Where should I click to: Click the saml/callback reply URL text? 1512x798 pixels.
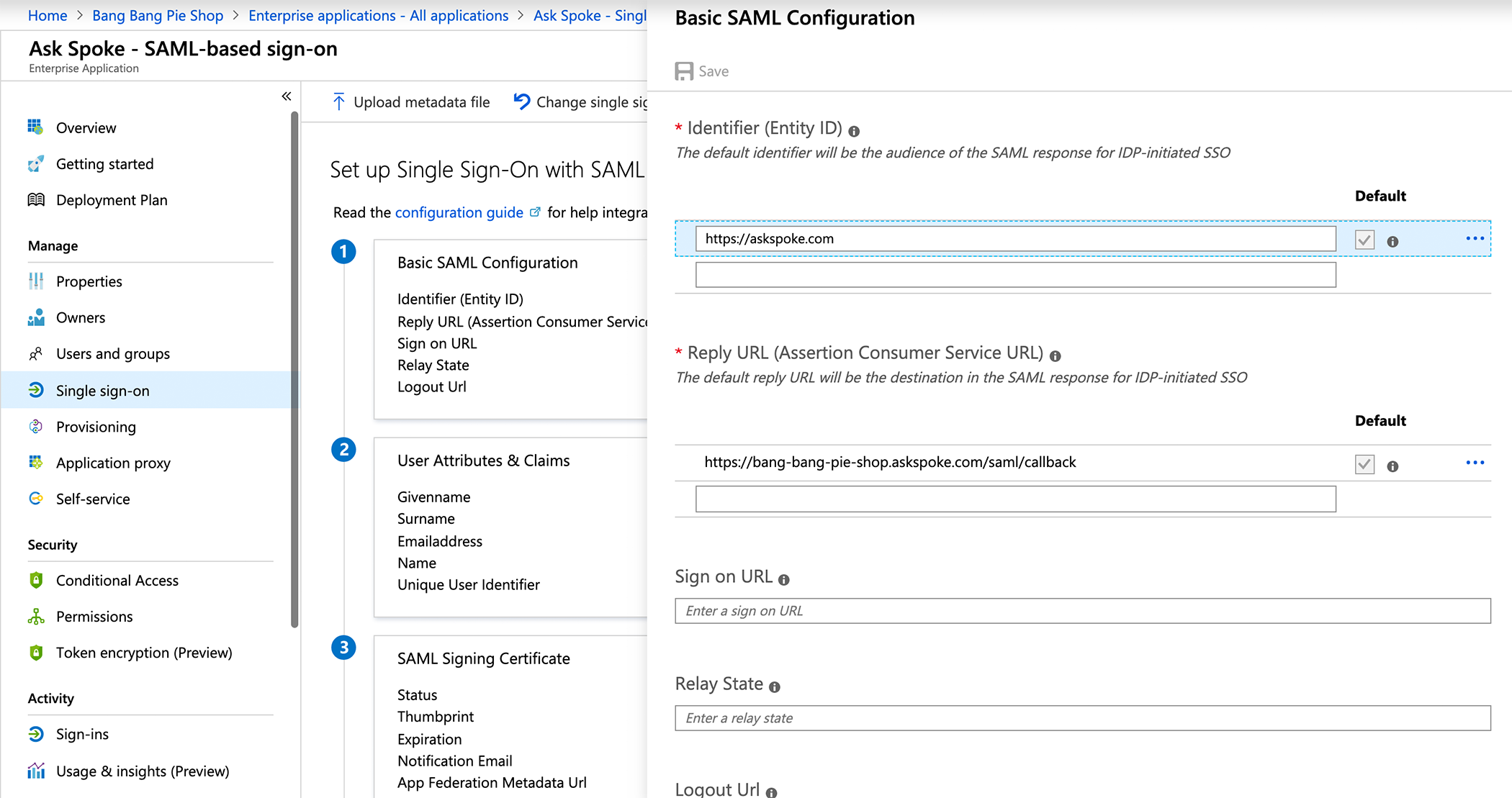pos(890,462)
